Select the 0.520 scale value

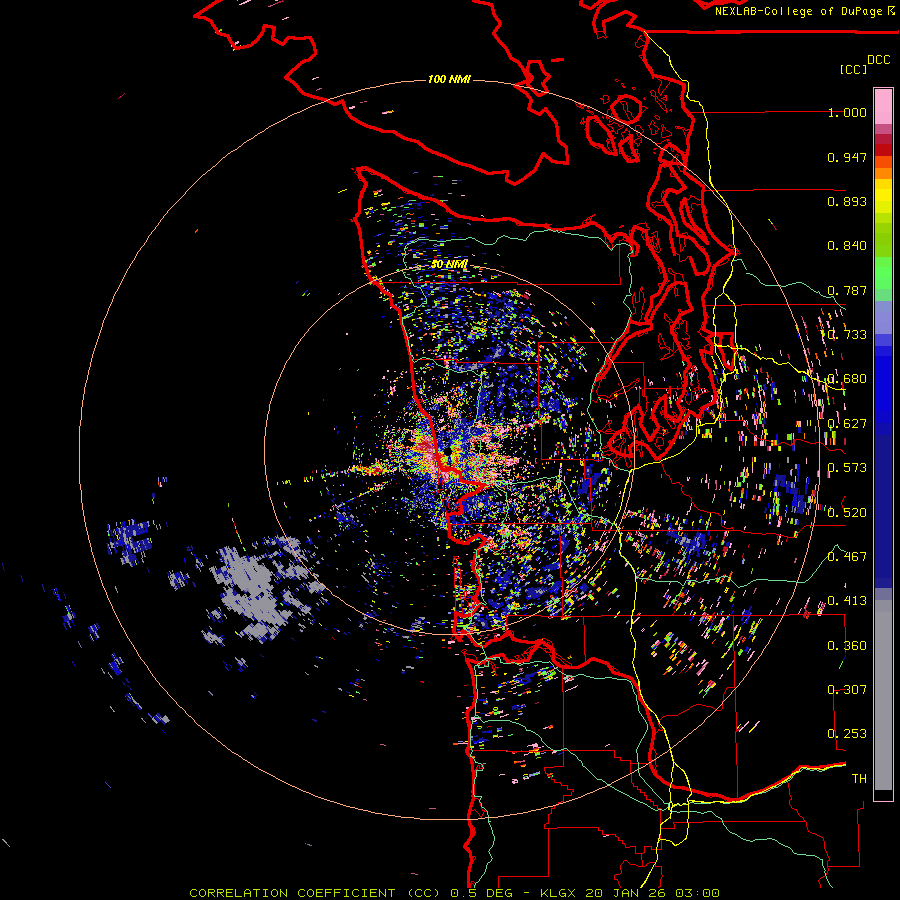(847, 513)
